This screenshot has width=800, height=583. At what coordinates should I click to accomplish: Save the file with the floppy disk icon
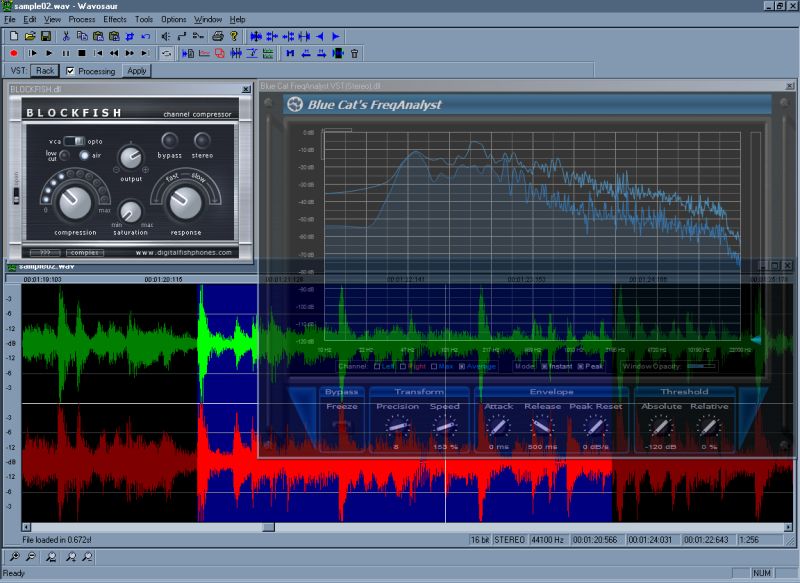pyautogui.click(x=46, y=36)
